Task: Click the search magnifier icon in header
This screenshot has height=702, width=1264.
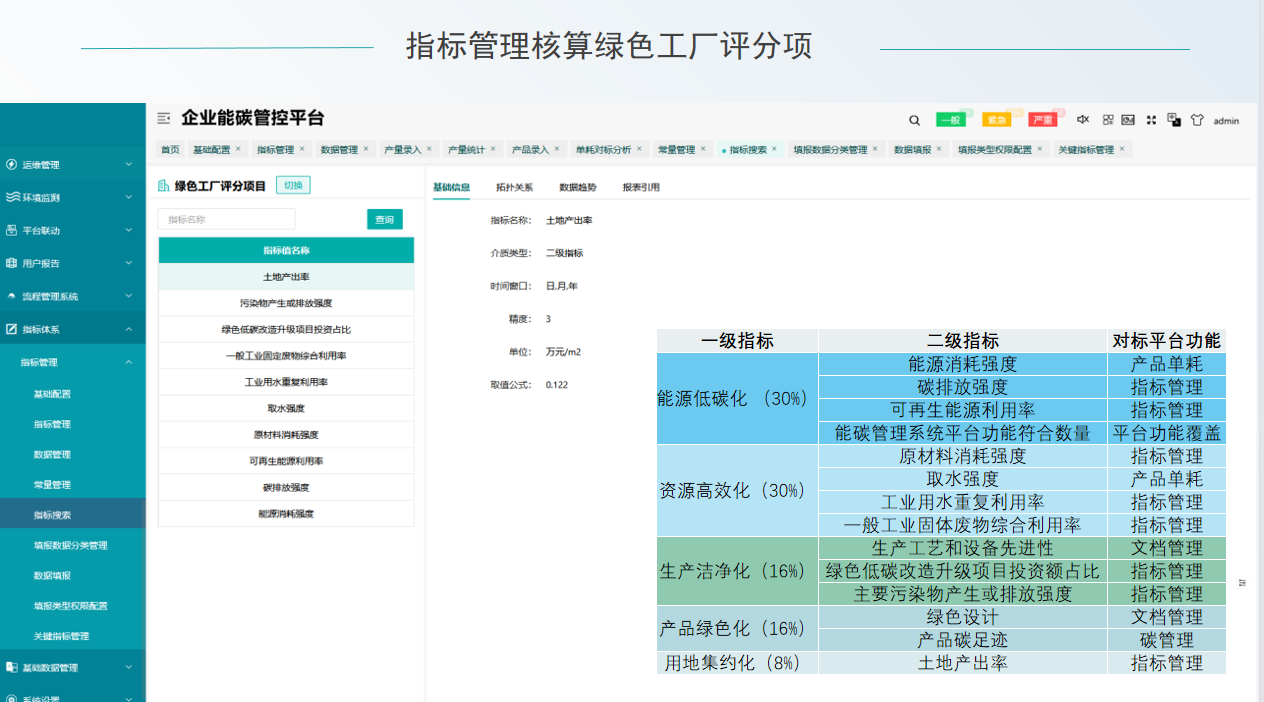Action: pos(914,120)
